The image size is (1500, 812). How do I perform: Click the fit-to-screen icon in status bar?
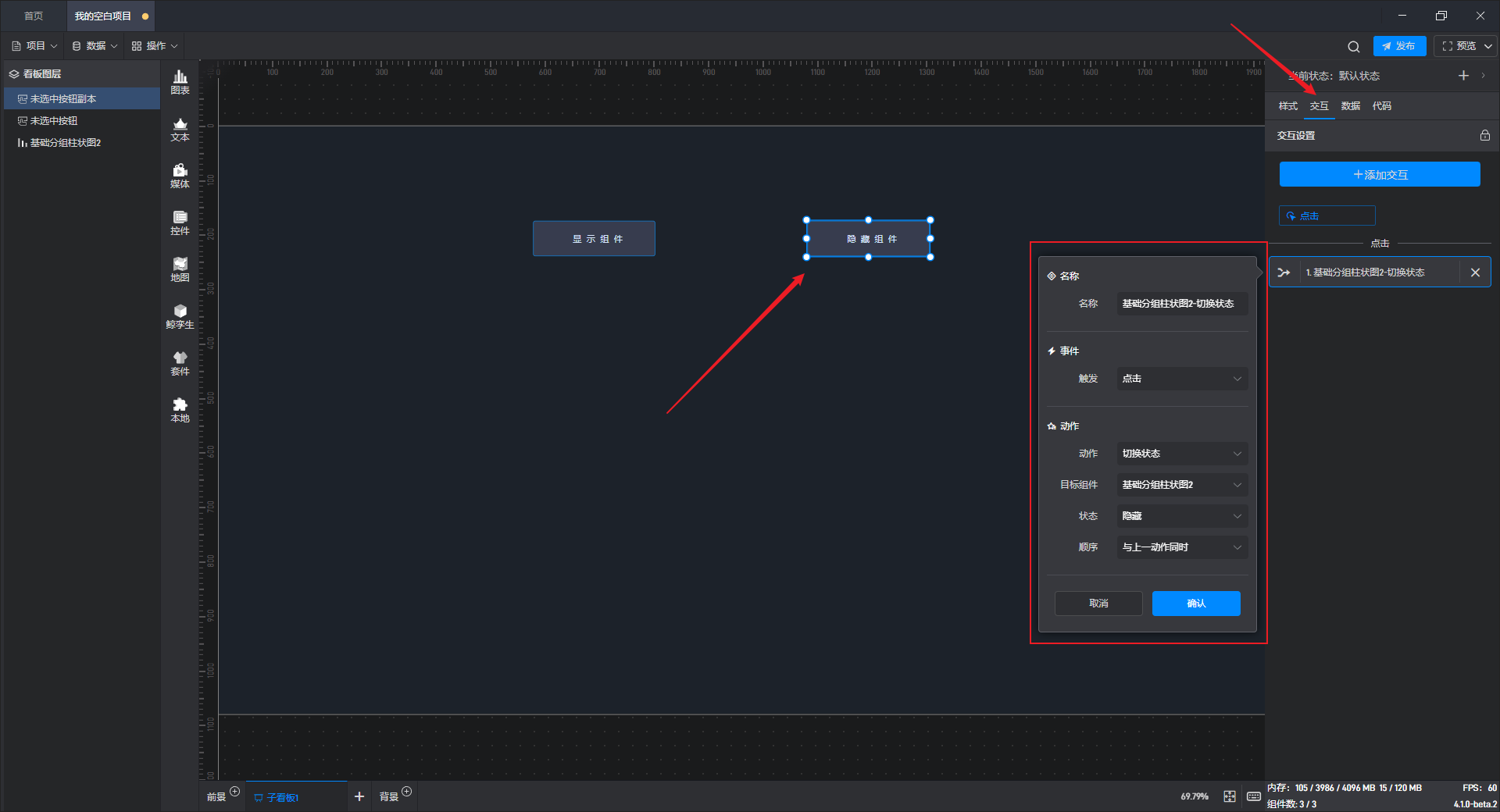[x=1230, y=796]
